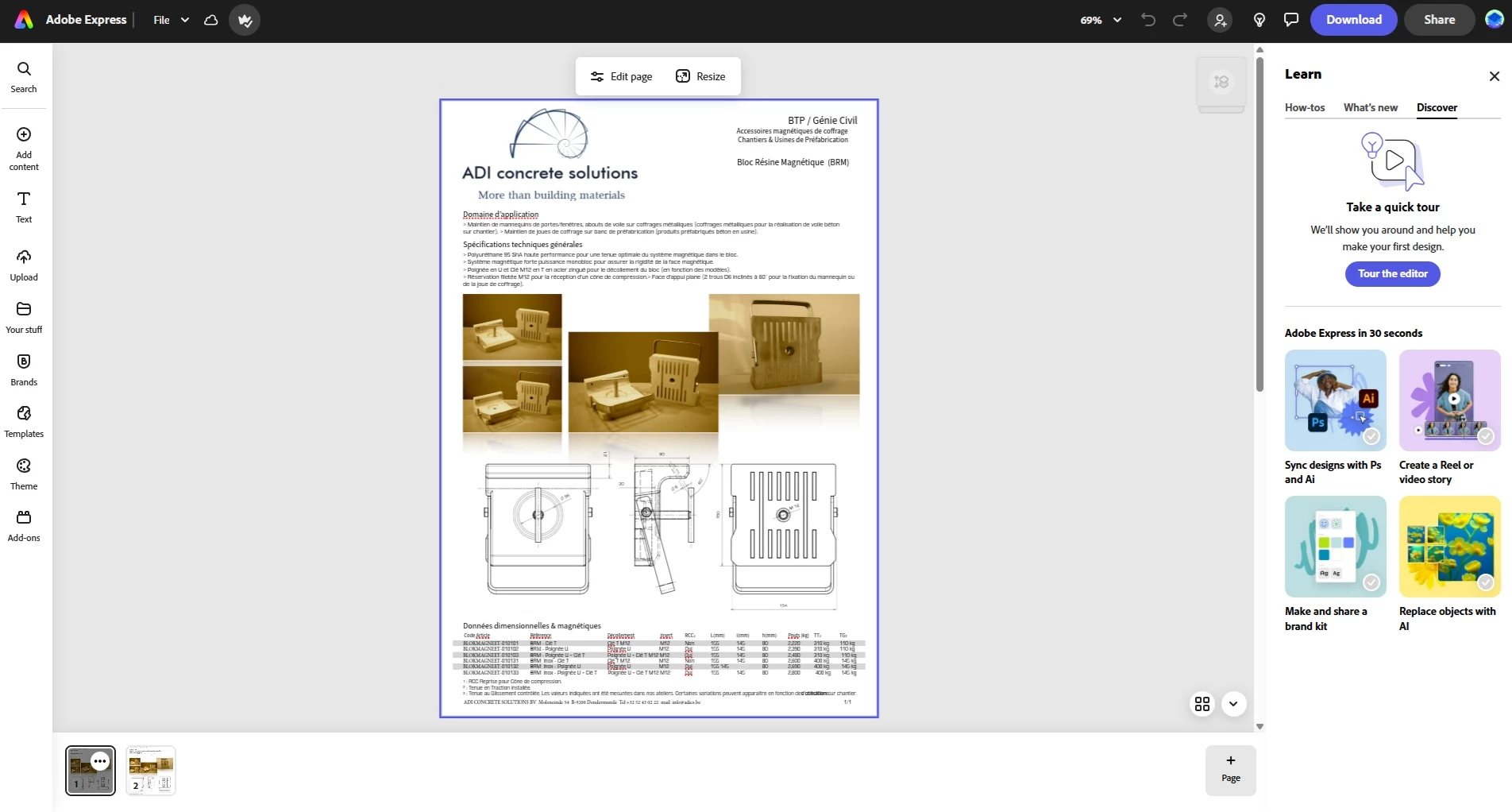
Task: Open Make and share a brand kit card
Action: pos(1336,564)
